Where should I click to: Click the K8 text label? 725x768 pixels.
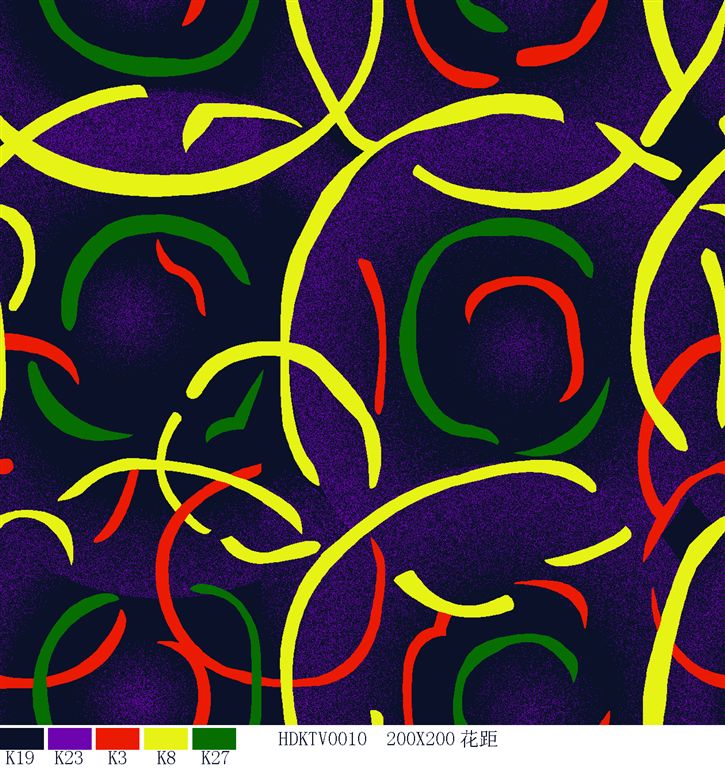tap(166, 758)
